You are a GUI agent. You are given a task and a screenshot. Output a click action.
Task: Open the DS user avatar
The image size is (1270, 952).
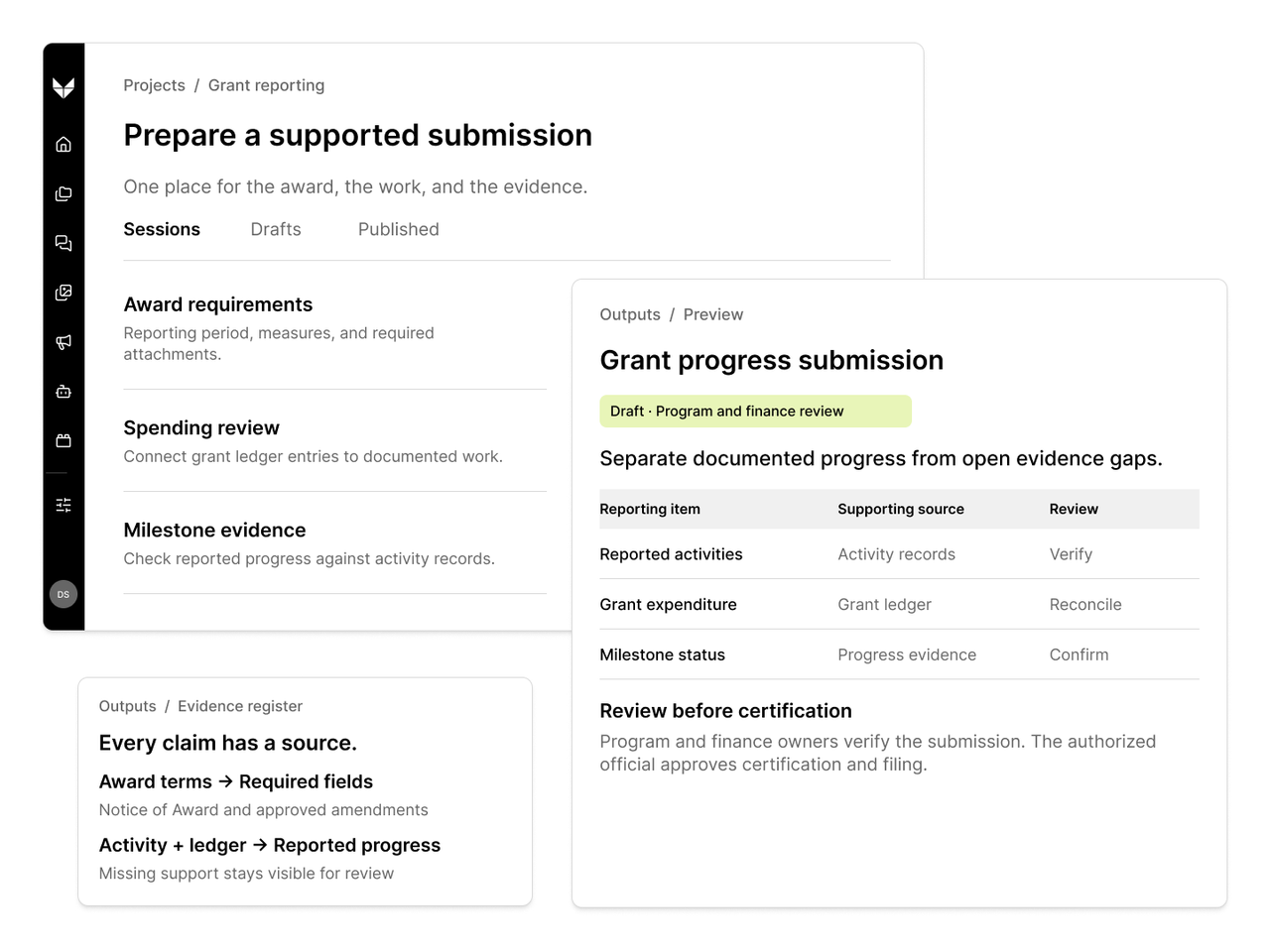[63, 594]
